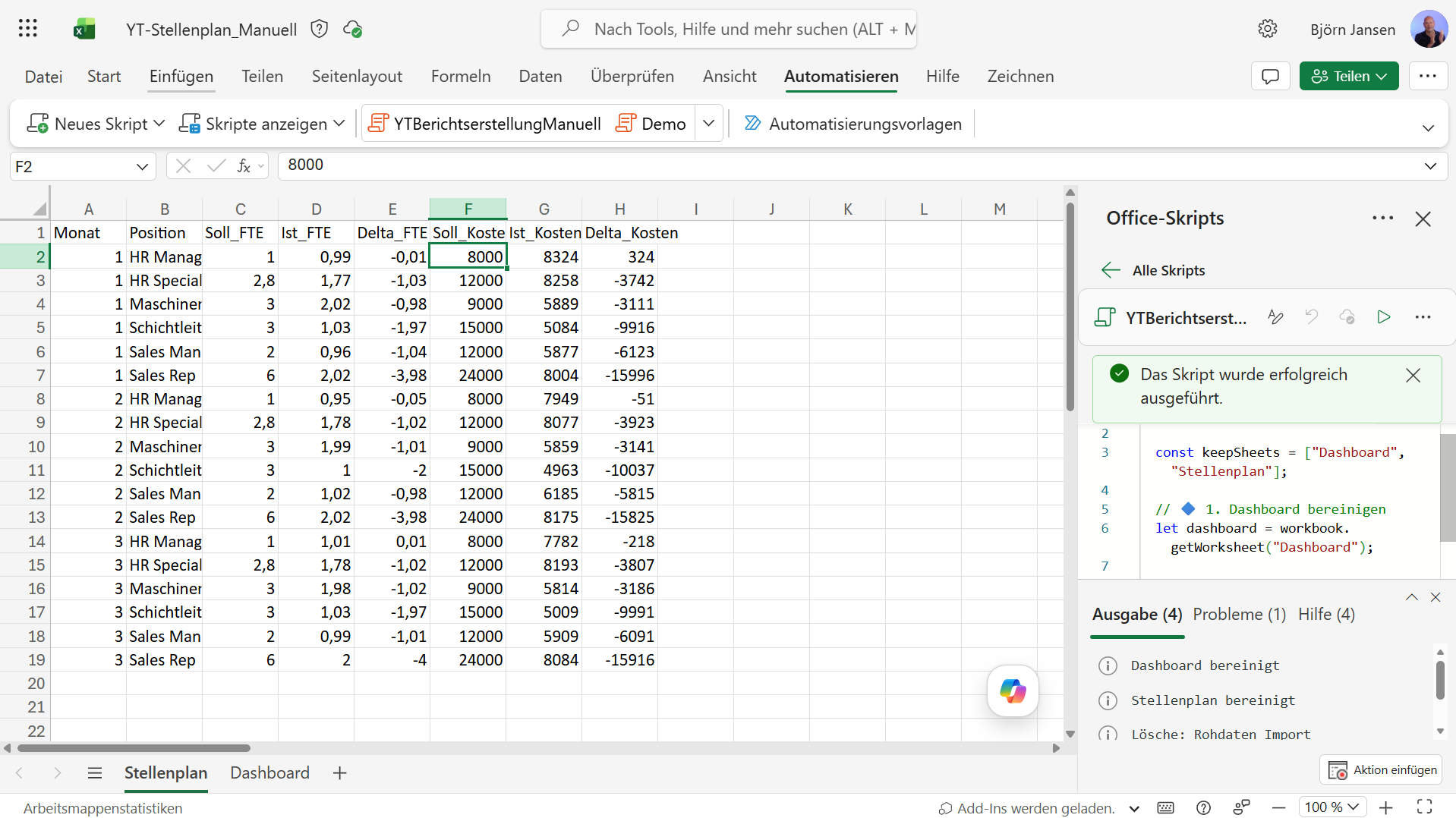Close the output pane with X
This screenshot has height=818, width=1456.
1436,597
